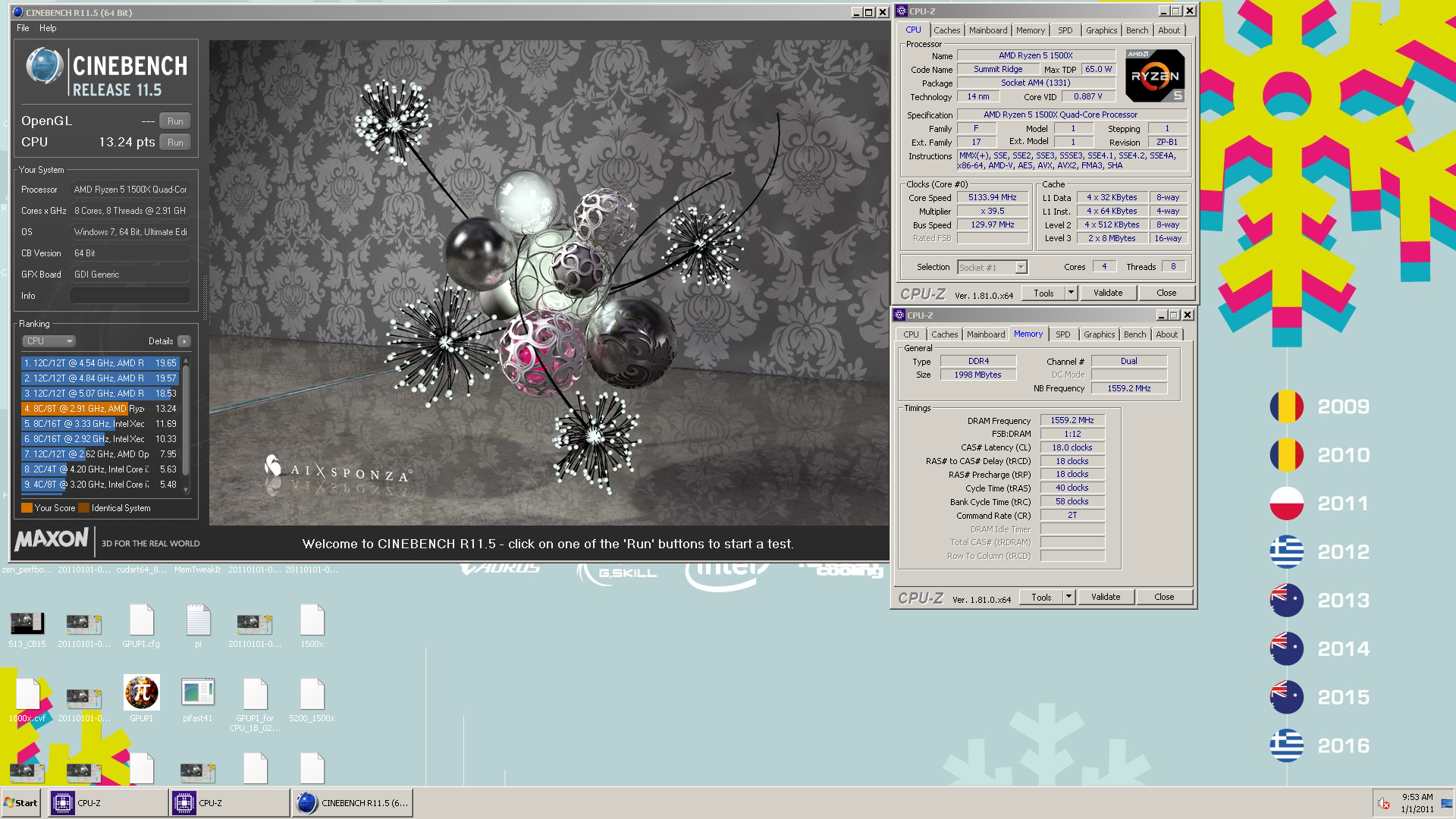The image size is (1456, 819).
Task: Select highlighted ranking row 8C/8T 2.91 GHz
Action: point(100,409)
